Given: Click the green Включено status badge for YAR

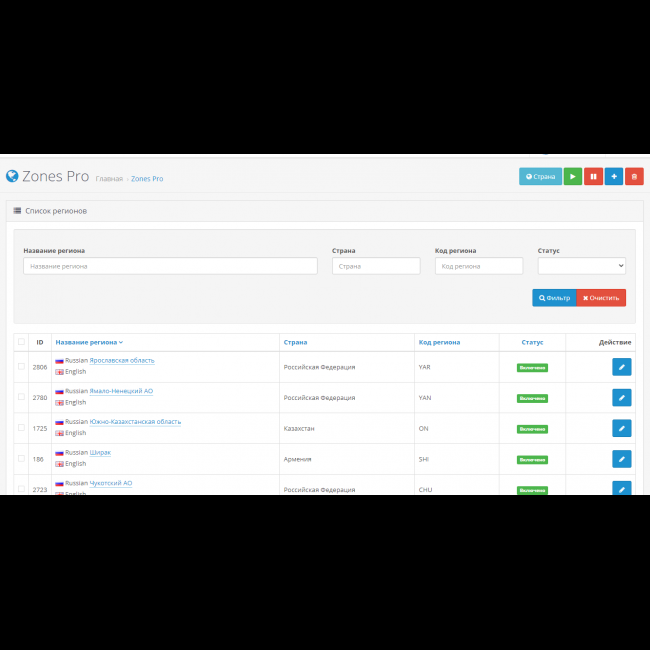Looking at the screenshot, I should [x=532, y=367].
